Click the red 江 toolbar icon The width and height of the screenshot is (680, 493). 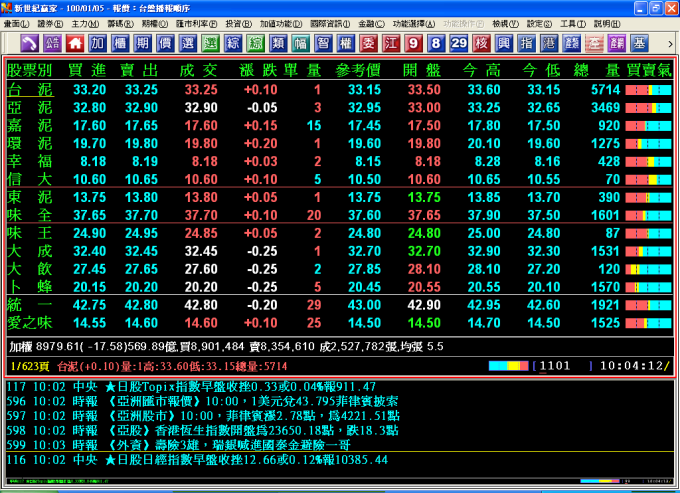pyautogui.click(x=391, y=43)
